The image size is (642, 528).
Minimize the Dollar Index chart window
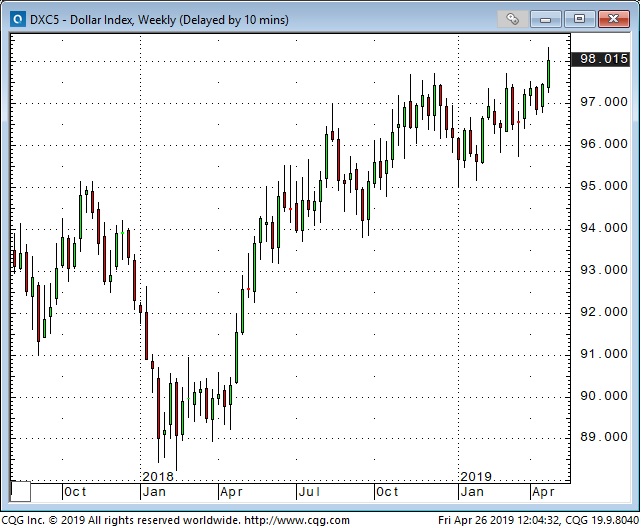coord(545,19)
